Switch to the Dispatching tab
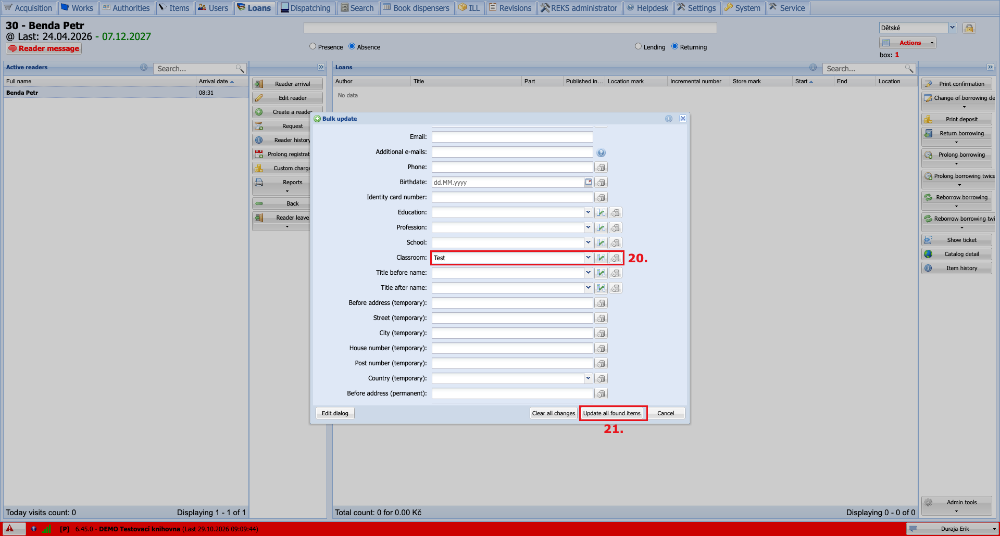Viewport: 1000px width, 536px height. coord(306,8)
